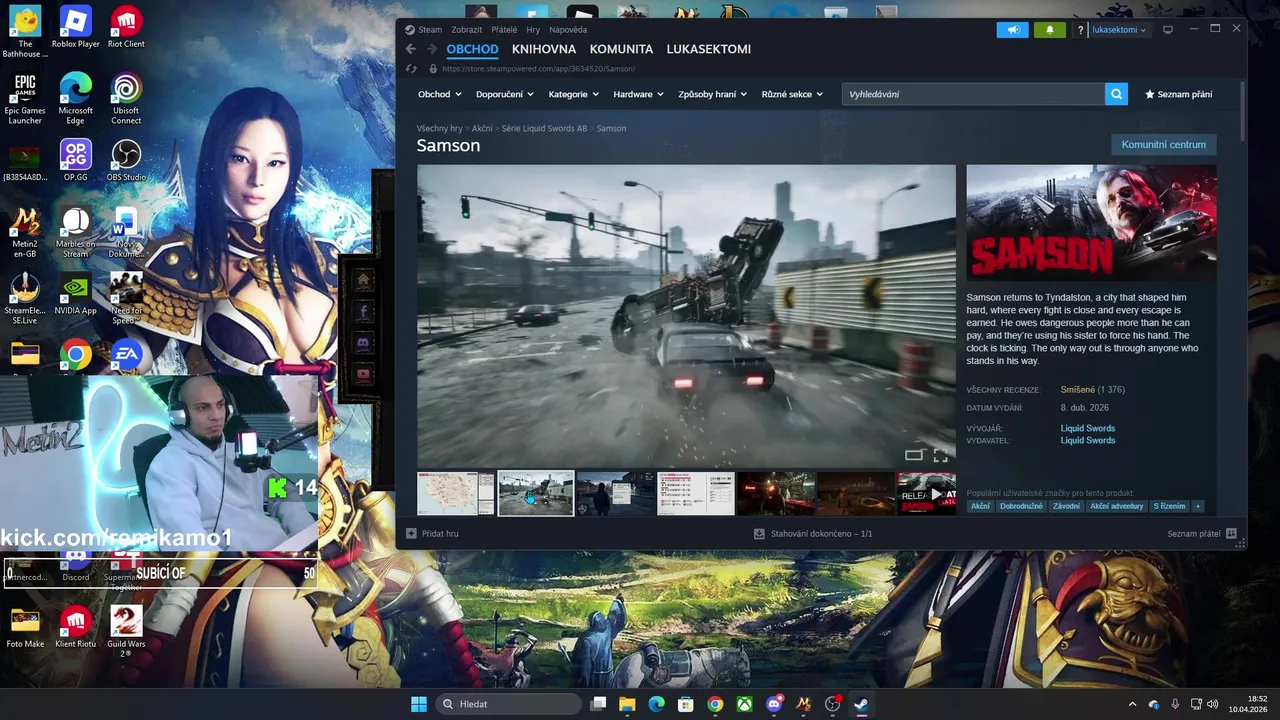Click the Vyhledávání store search field
The width and height of the screenshot is (1280, 720).
pos(973,94)
